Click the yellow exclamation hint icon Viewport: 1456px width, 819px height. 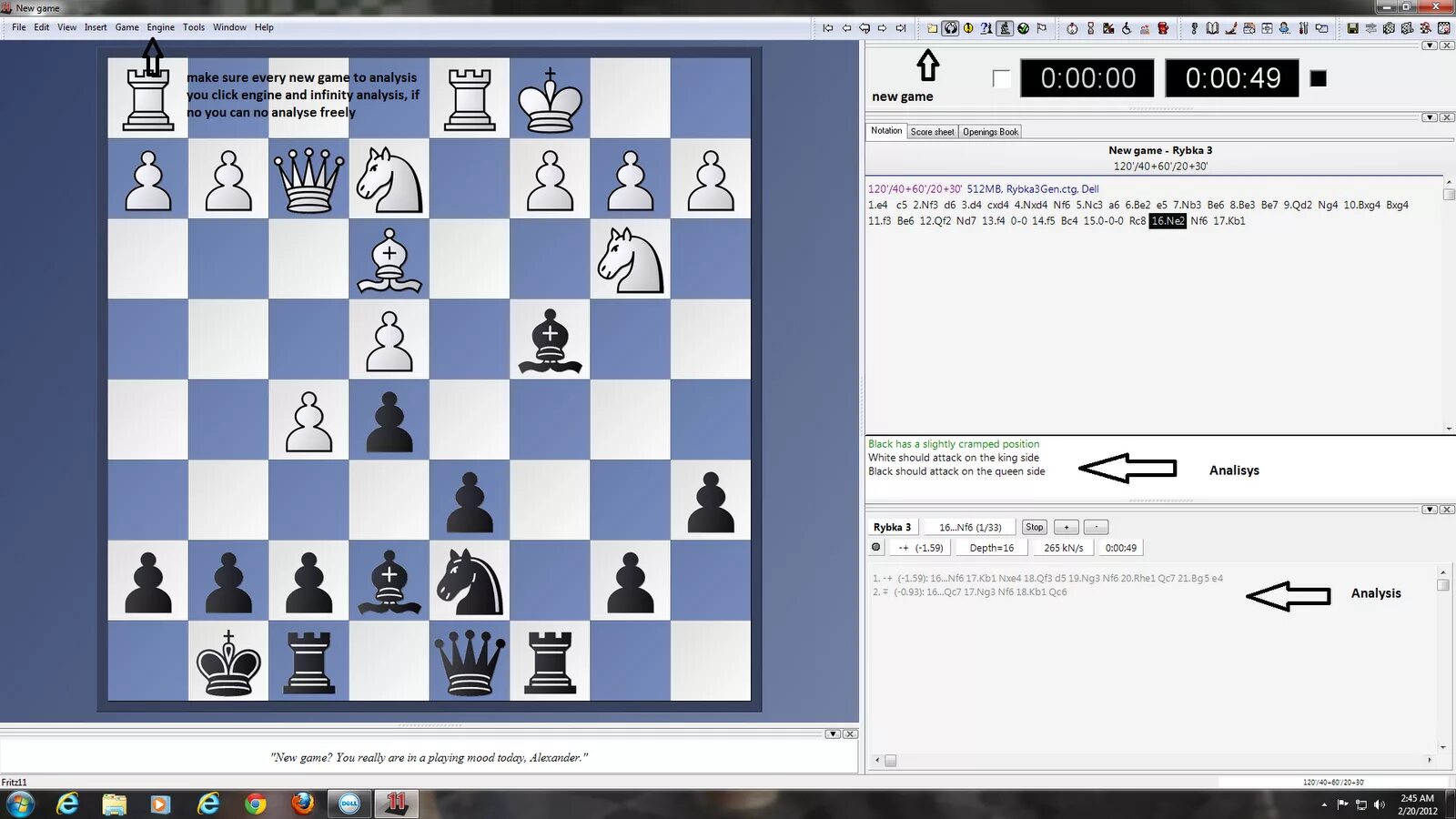(968, 28)
